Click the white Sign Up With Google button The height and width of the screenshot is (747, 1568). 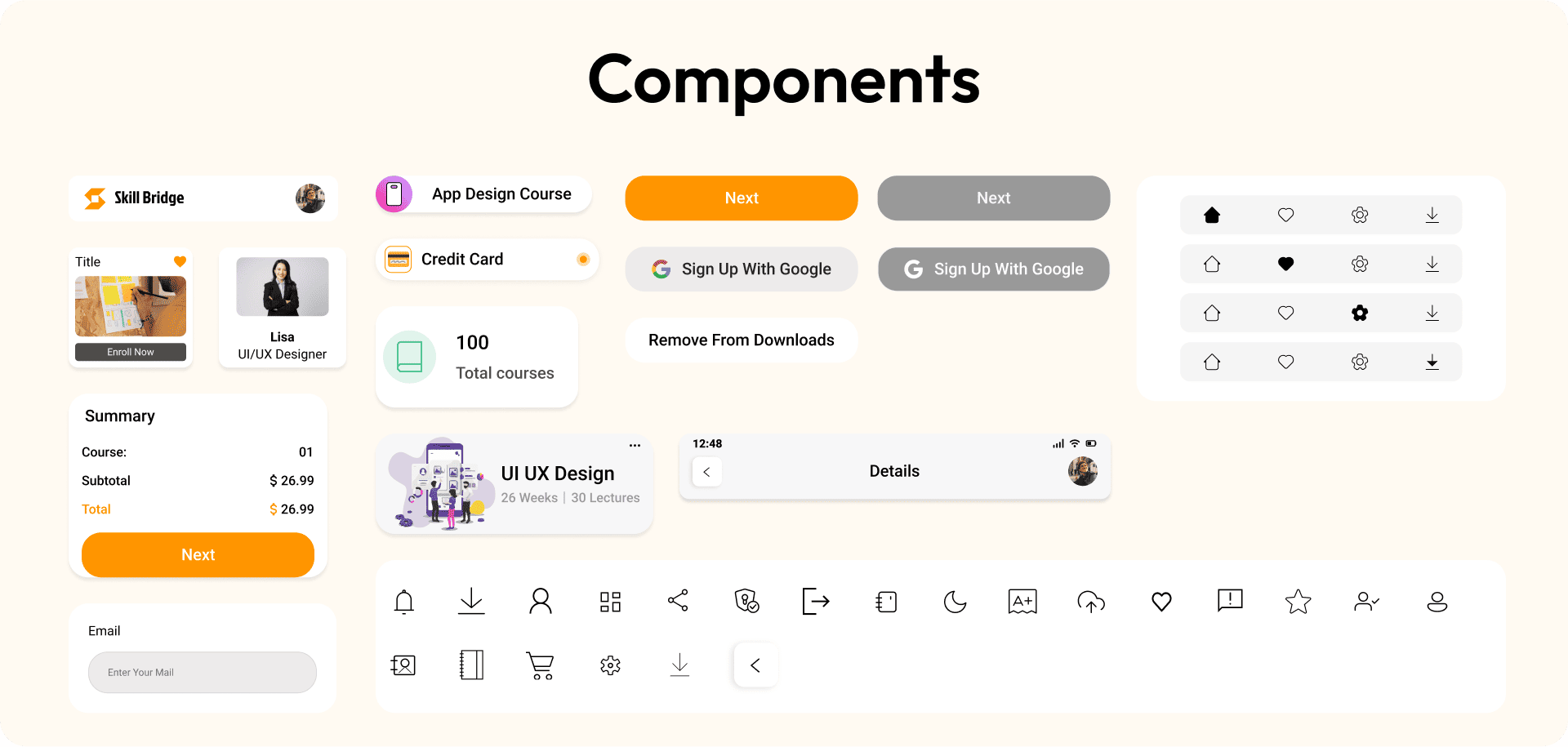[741, 269]
